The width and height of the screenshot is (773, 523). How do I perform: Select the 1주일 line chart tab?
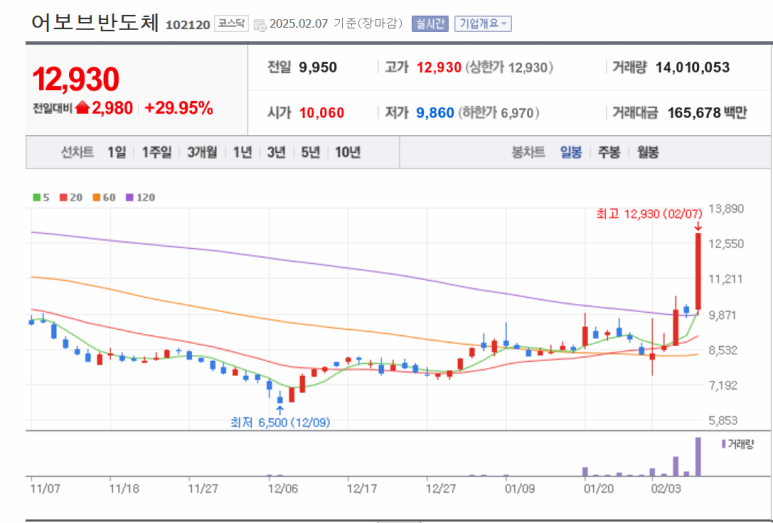tap(157, 152)
